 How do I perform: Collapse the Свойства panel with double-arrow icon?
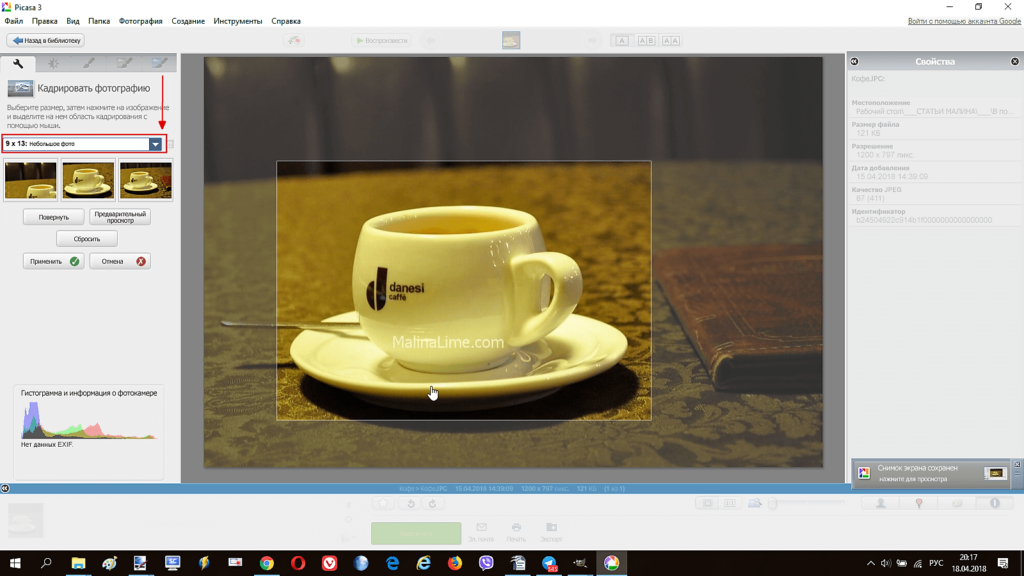click(x=854, y=62)
